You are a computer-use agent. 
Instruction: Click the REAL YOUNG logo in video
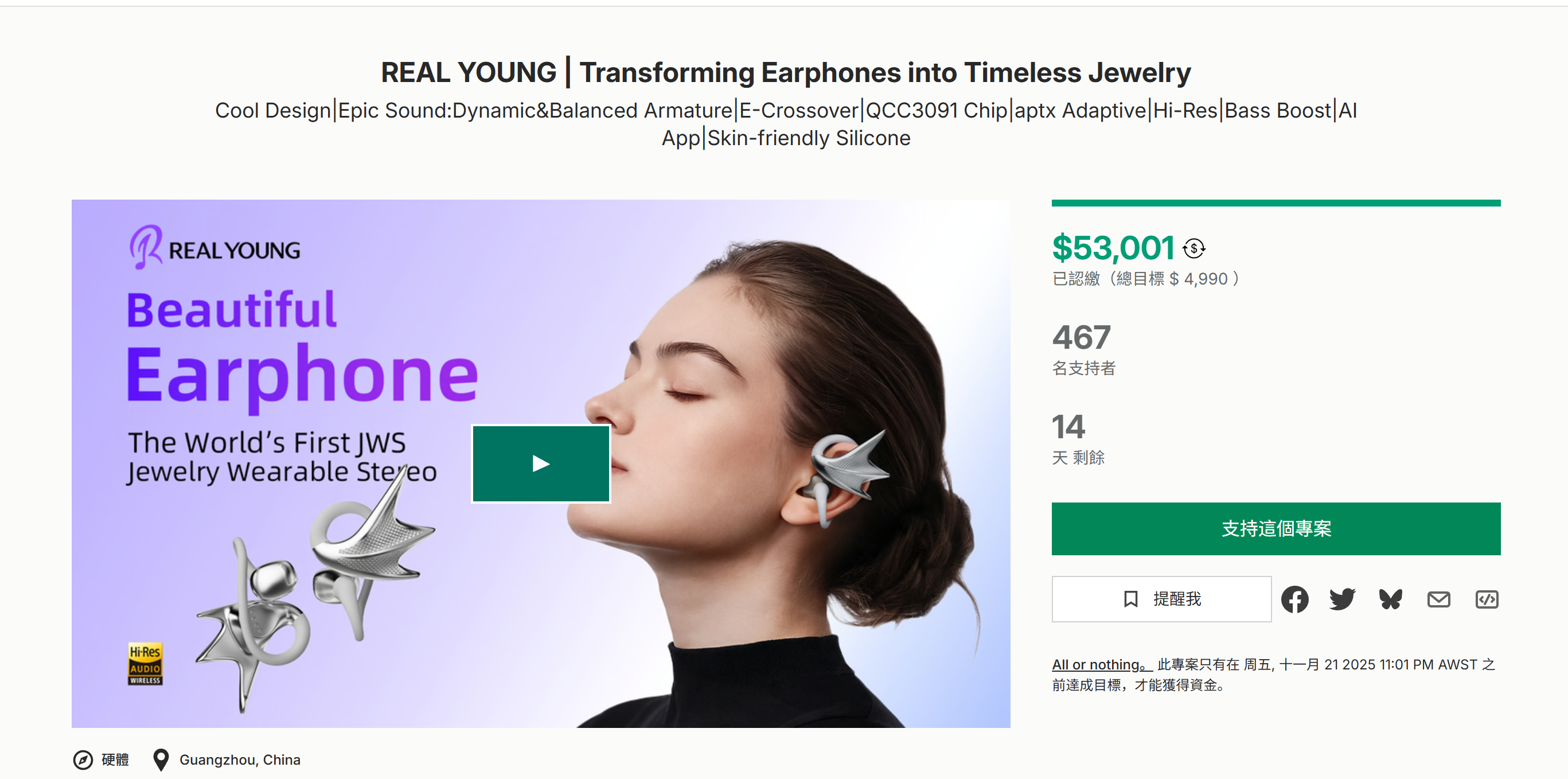point(215,248)
